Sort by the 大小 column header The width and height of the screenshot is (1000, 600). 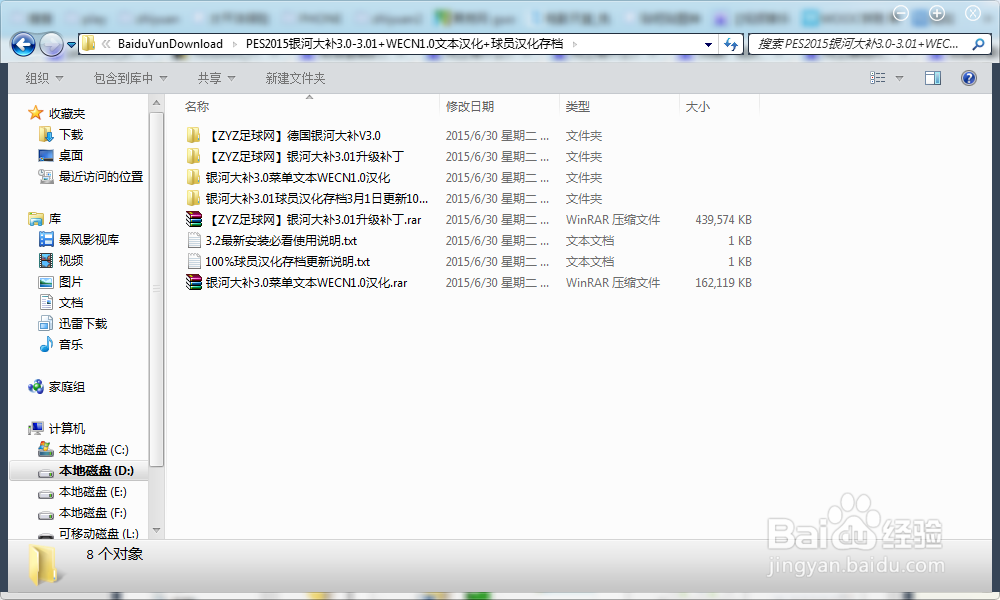[x=698, y=106]
